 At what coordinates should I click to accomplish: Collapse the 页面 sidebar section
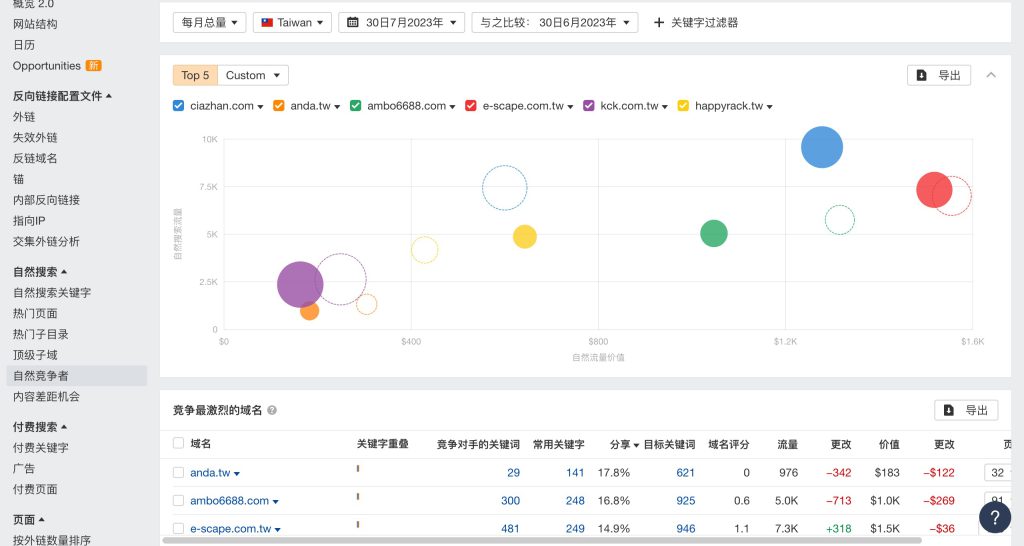point(29,520)
